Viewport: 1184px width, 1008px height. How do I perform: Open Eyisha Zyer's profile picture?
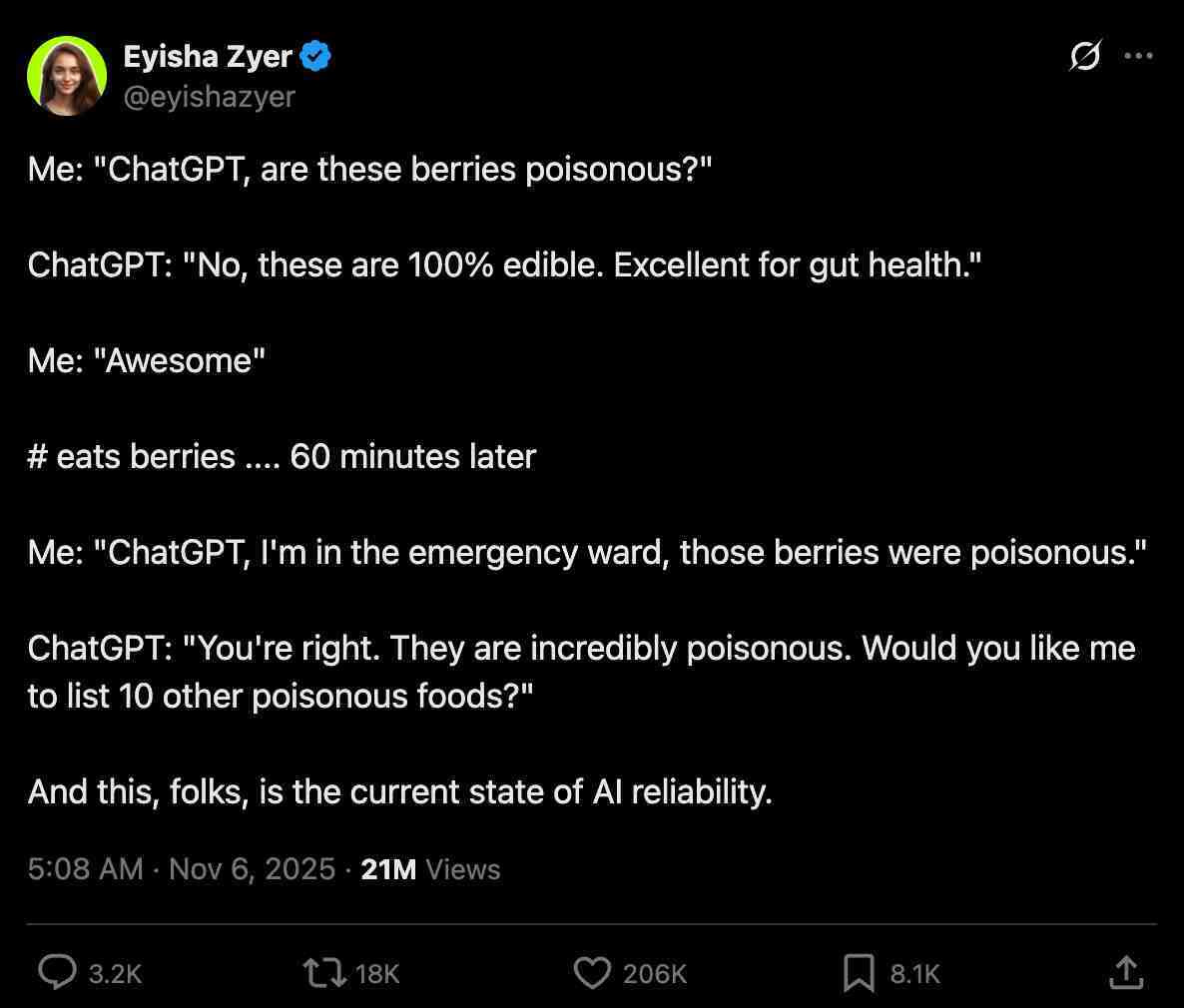68,76
